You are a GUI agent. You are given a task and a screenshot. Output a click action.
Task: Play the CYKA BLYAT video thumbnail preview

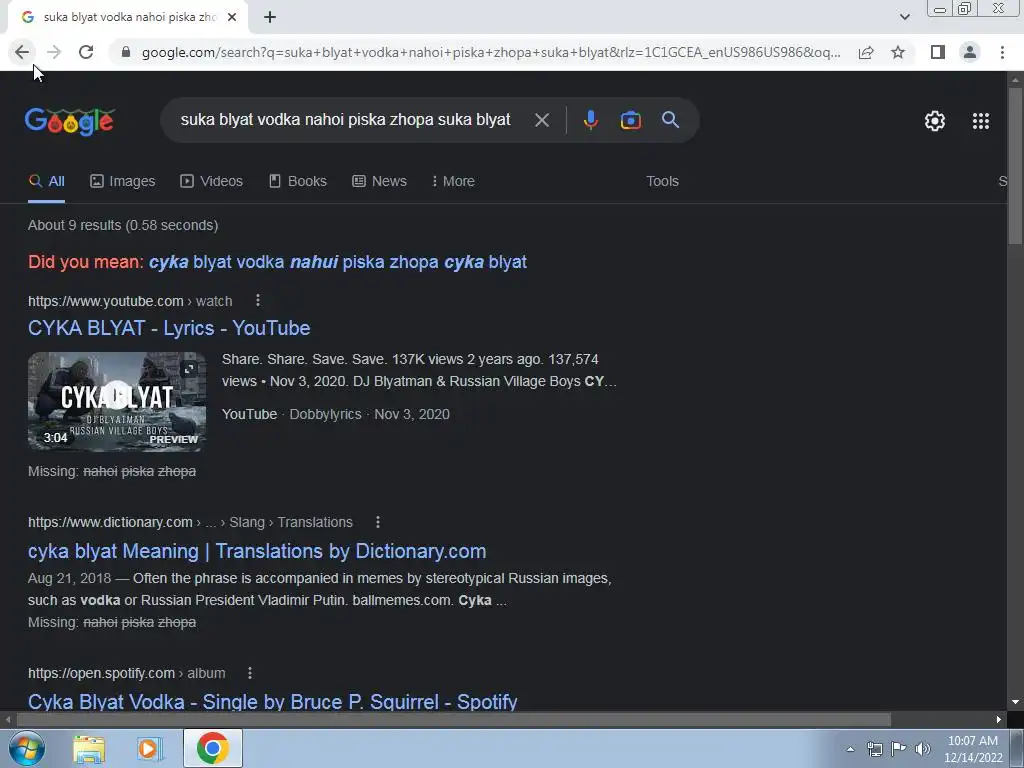point(117,402)
